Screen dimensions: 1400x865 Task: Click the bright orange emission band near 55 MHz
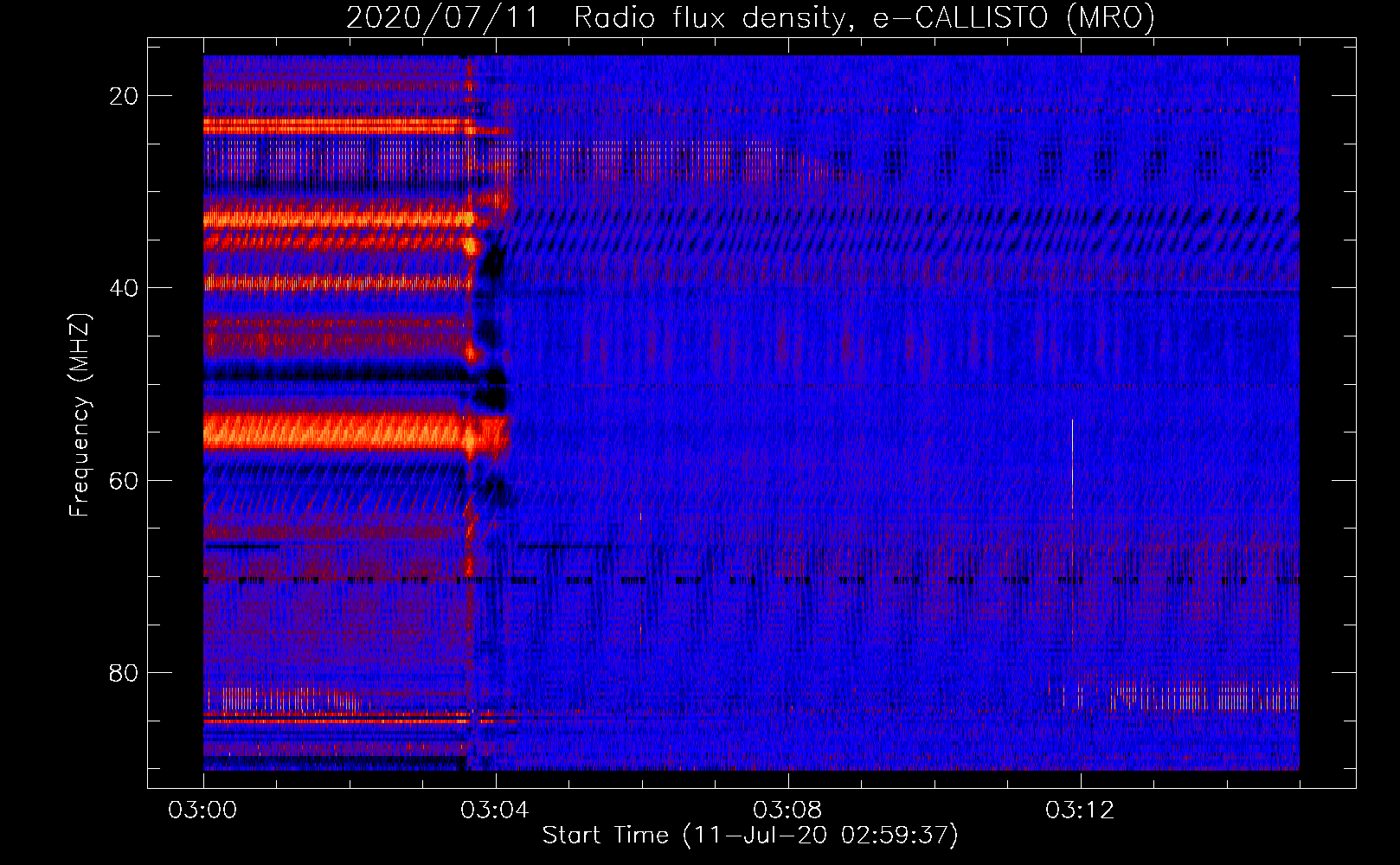(x=355, y=432)
